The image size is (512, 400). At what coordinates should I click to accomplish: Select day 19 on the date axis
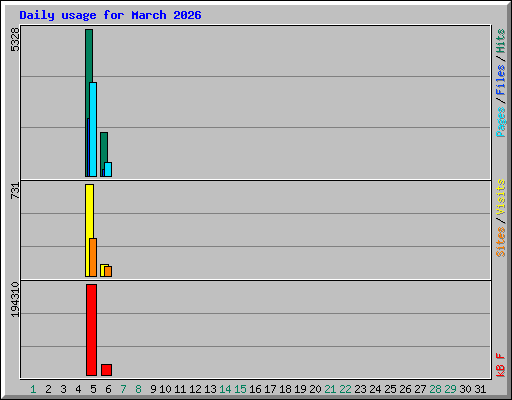300,389
